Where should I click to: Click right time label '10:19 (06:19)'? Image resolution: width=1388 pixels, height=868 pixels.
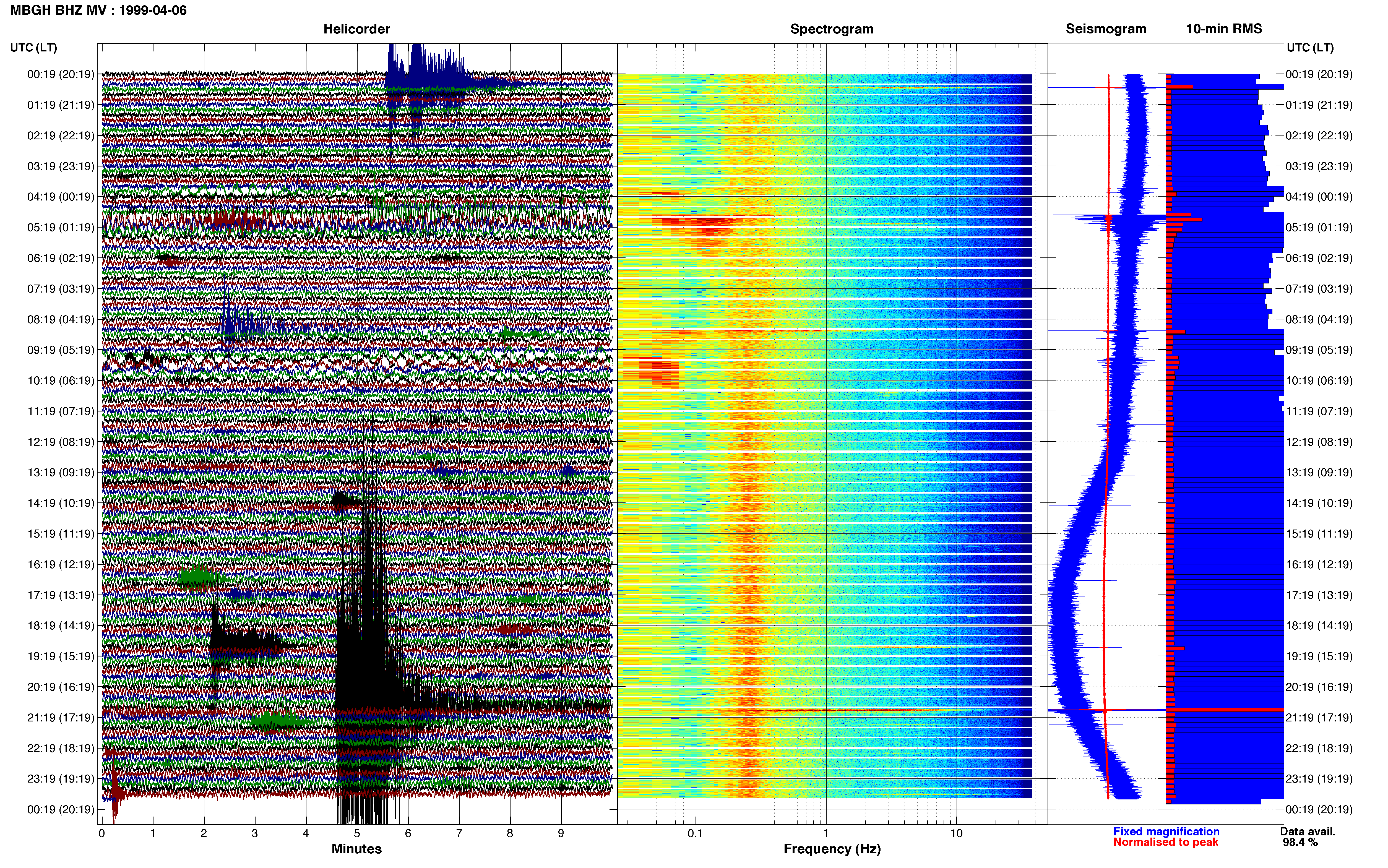tap(1319, 380)
